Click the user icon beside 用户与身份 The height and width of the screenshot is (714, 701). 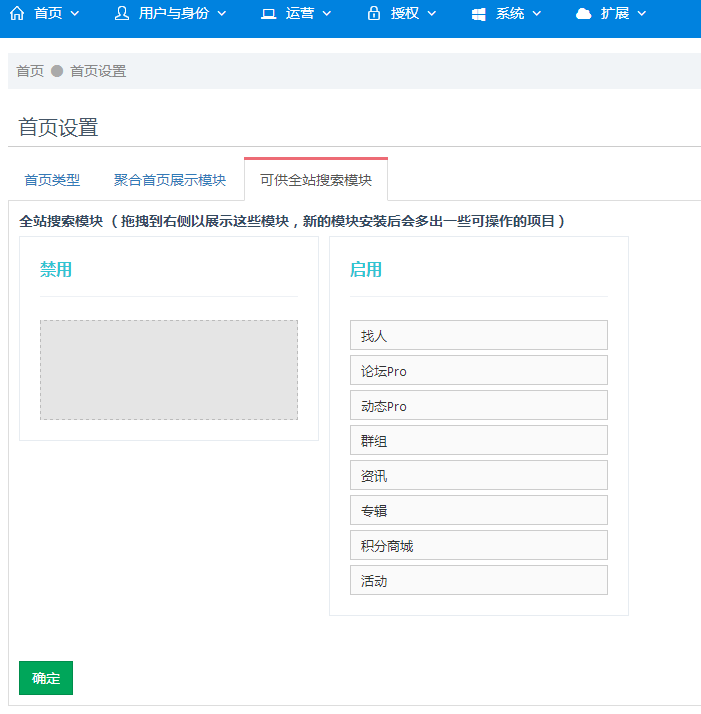[122, 13]
